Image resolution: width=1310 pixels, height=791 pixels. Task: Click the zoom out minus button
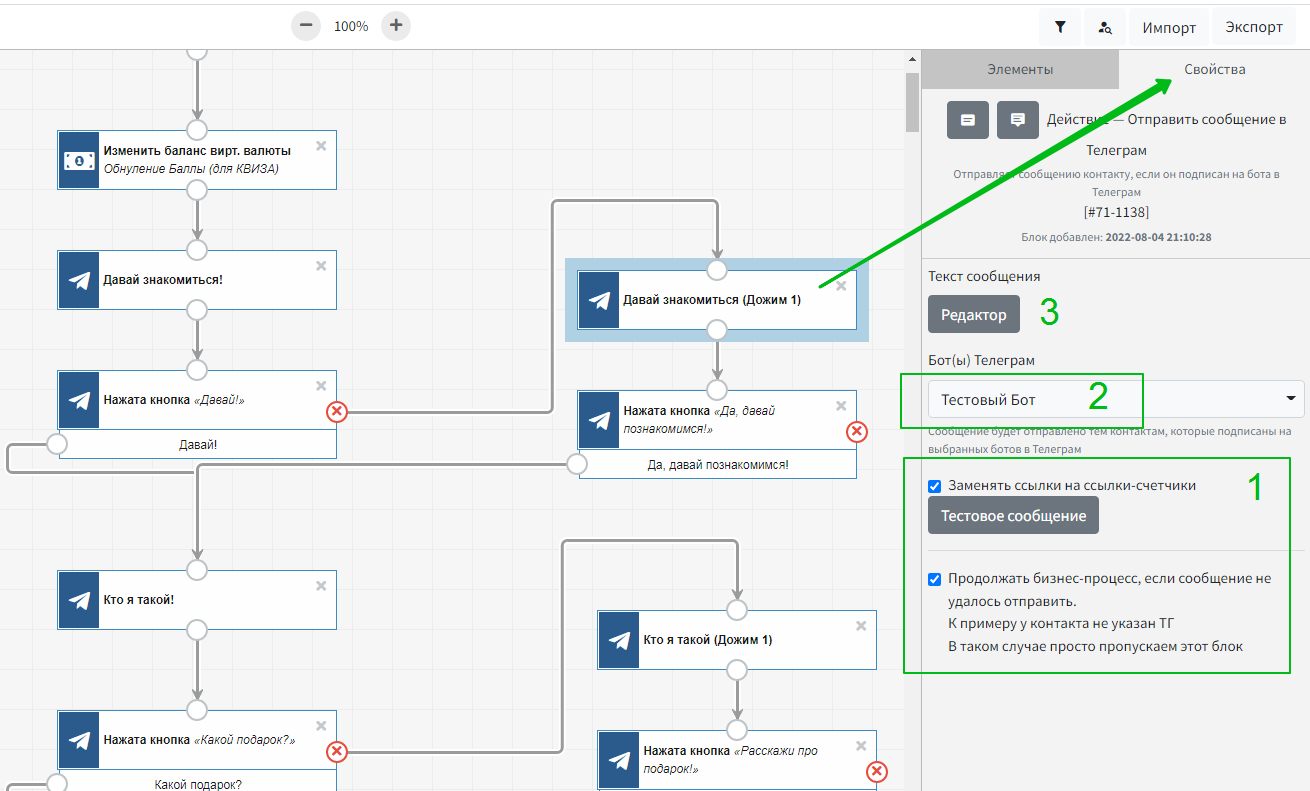click(306, 26)
